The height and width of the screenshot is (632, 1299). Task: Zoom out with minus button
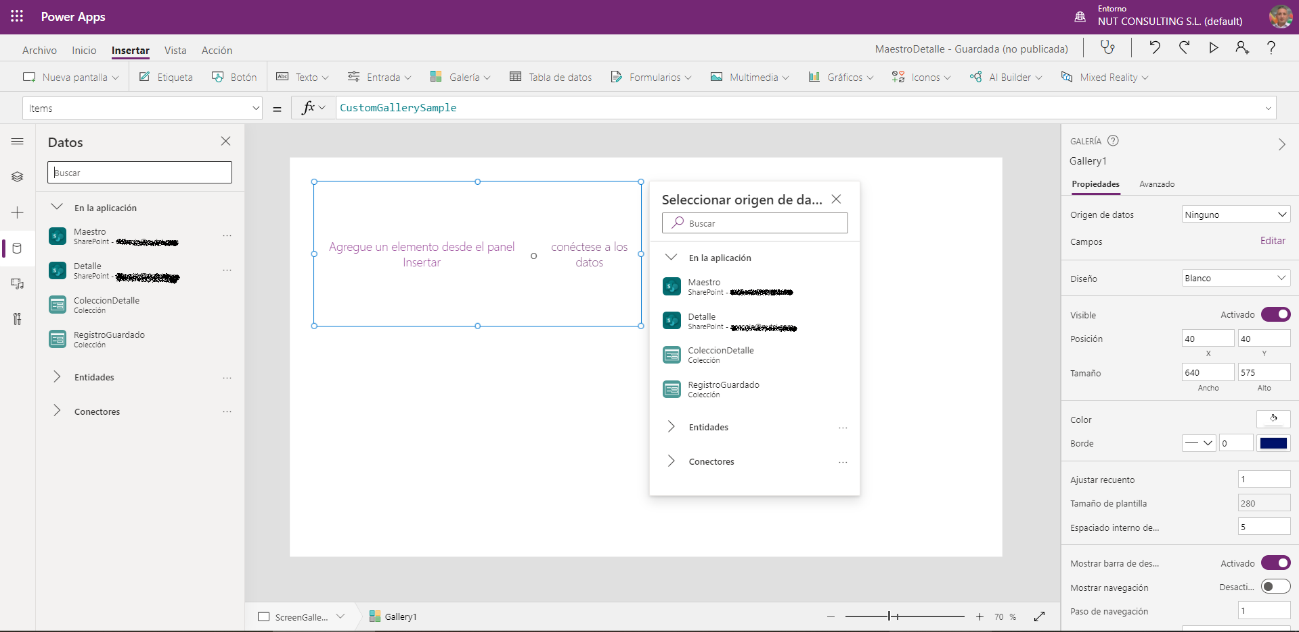(x=830, y=617)
